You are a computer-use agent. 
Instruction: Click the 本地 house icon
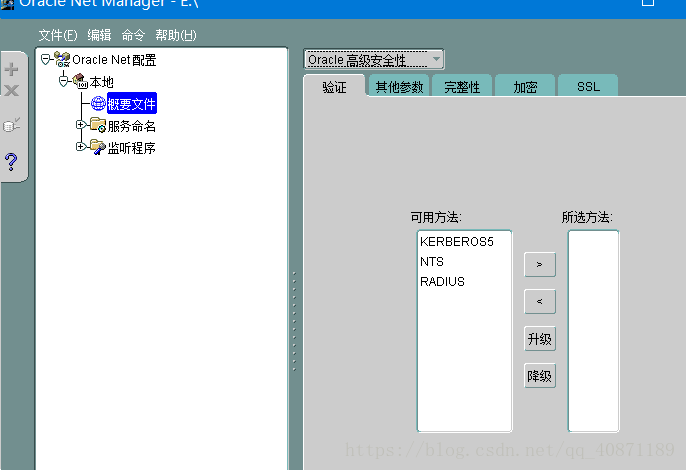pyautogui.click(x=80, y=81)
